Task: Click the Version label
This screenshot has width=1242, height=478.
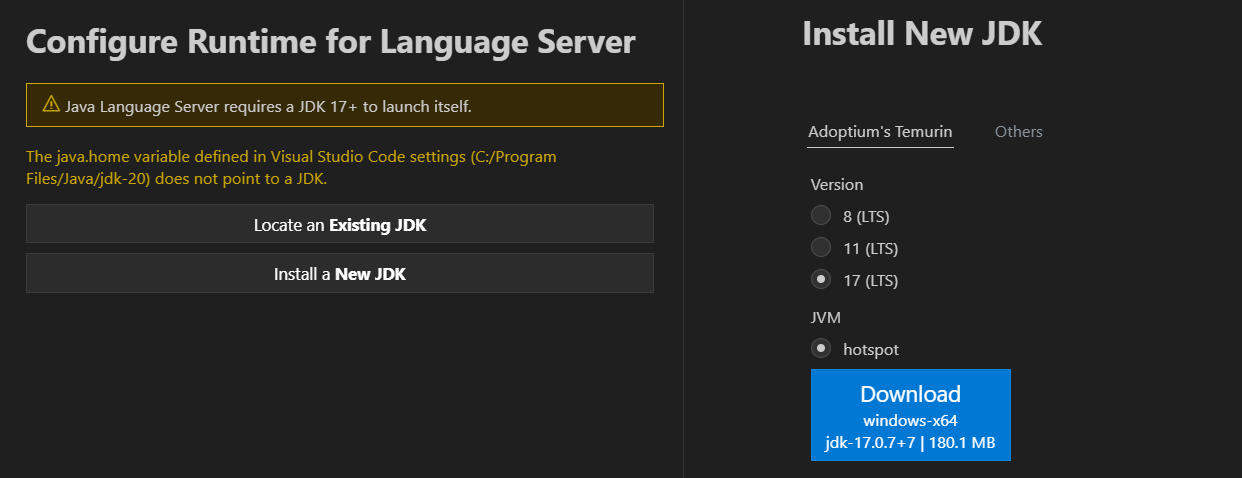Action: pyautogui.click(x=837, y=185)
